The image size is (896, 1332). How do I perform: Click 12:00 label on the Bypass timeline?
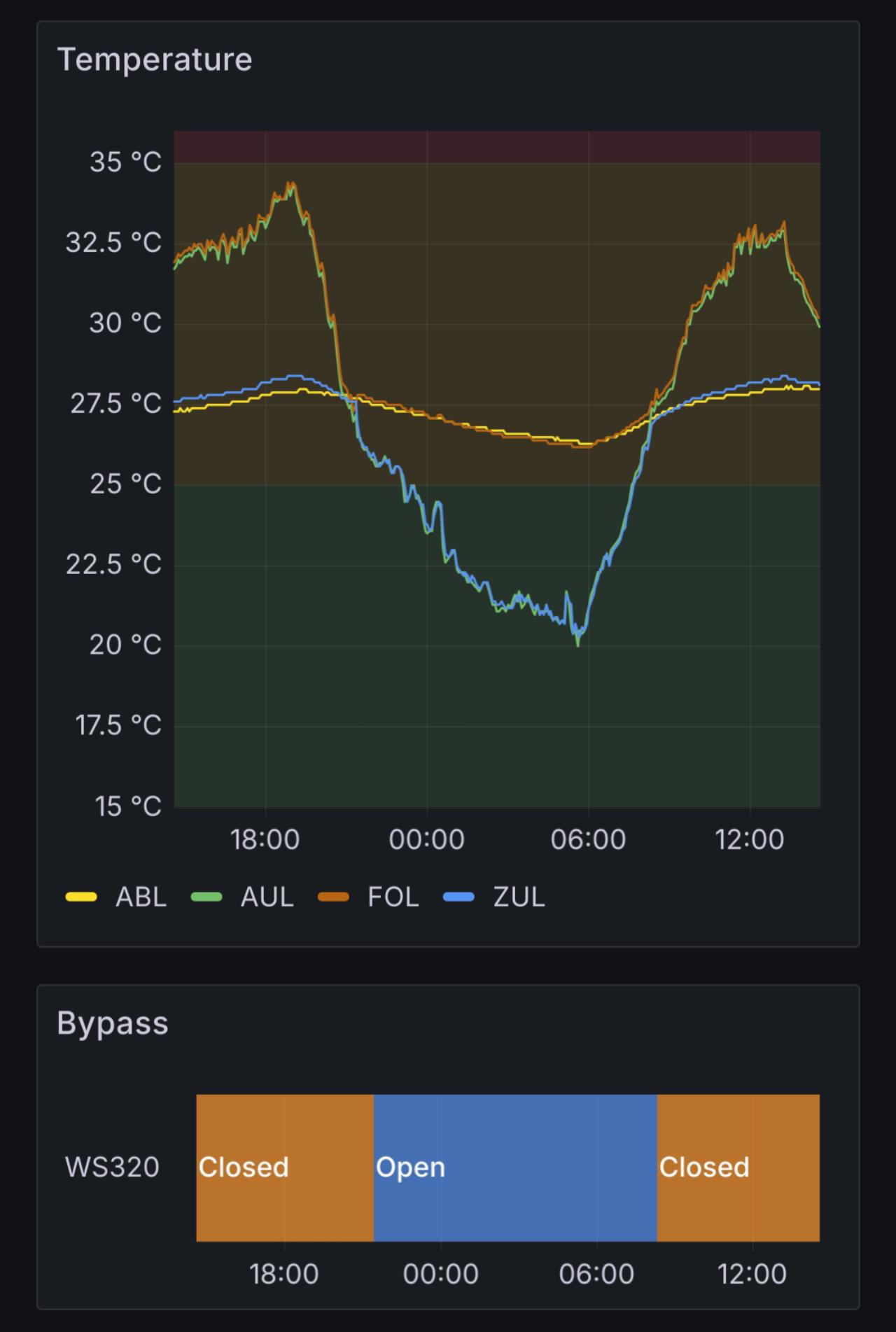tap(752, 1273)
